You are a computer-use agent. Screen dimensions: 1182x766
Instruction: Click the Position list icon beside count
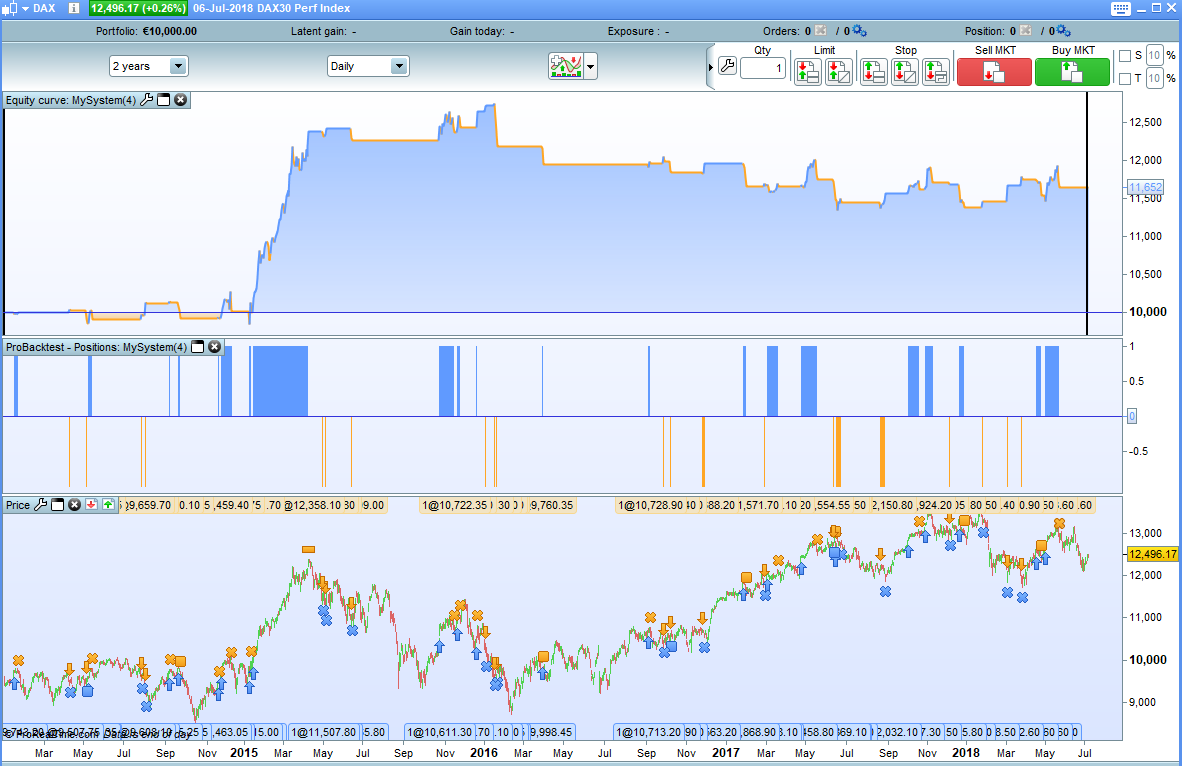pyautogui.click(x=1025, y=31)
